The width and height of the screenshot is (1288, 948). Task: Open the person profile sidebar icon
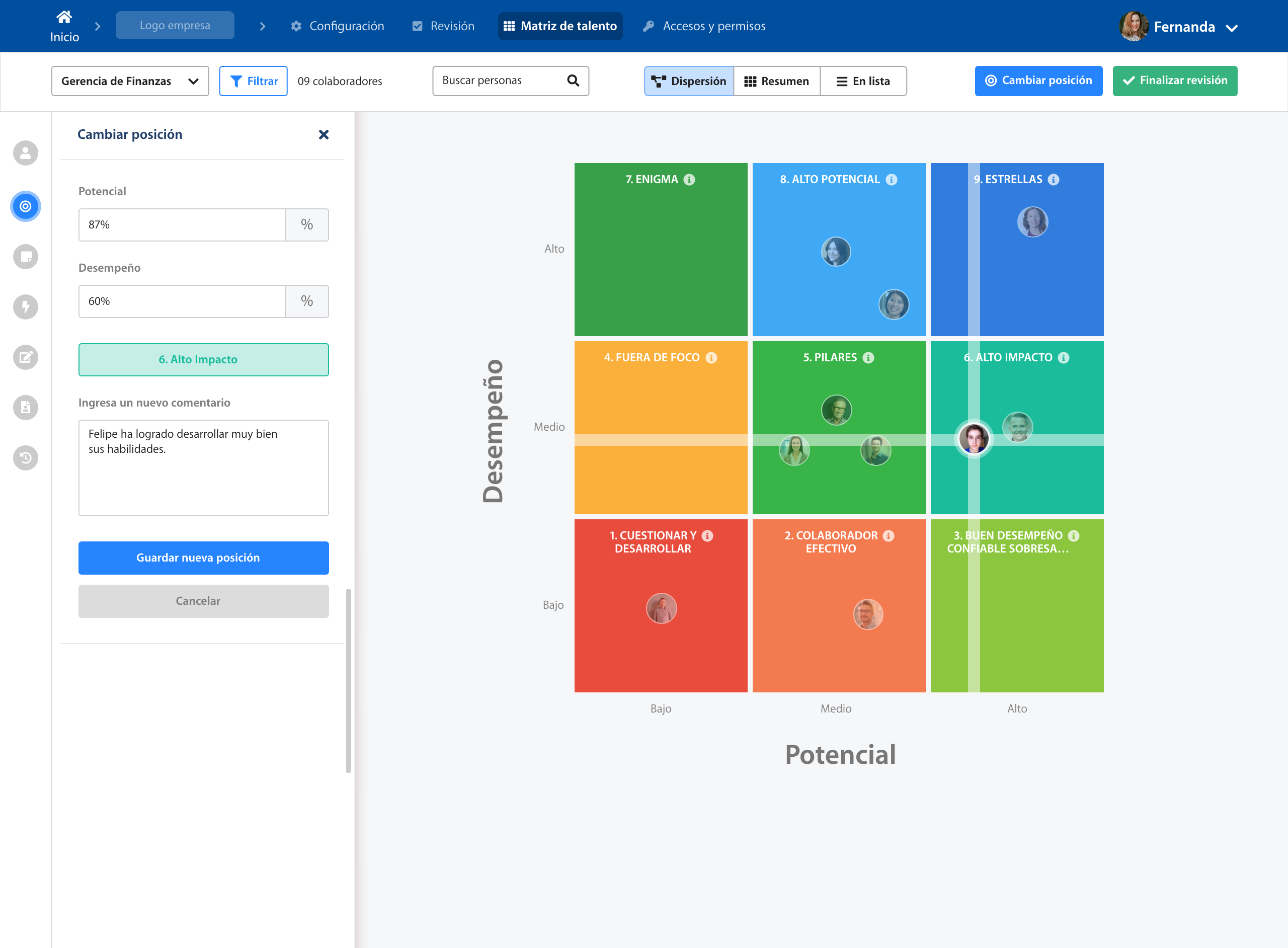pos(26,153)
